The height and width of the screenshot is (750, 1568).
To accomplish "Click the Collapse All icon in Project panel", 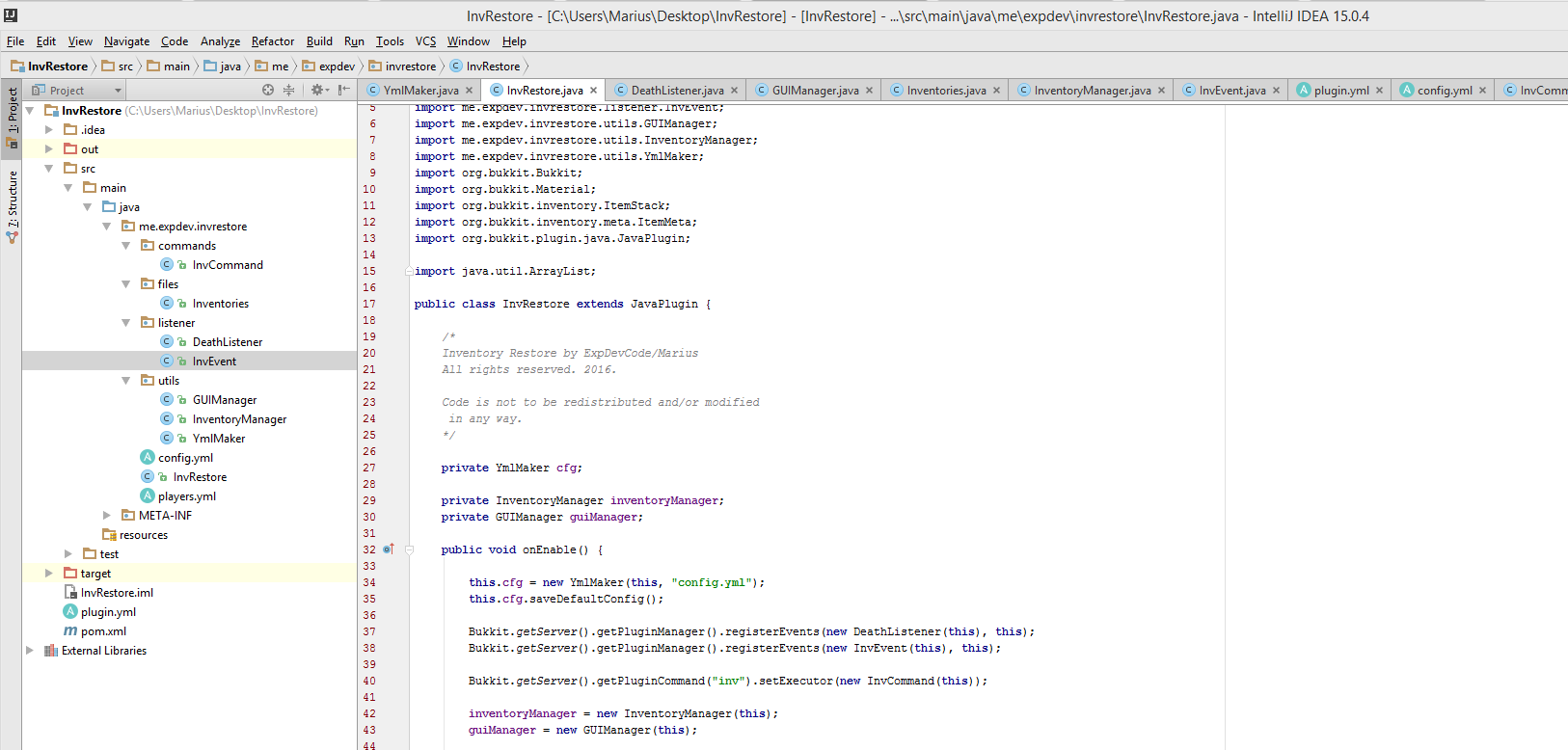I will (288, 90).
